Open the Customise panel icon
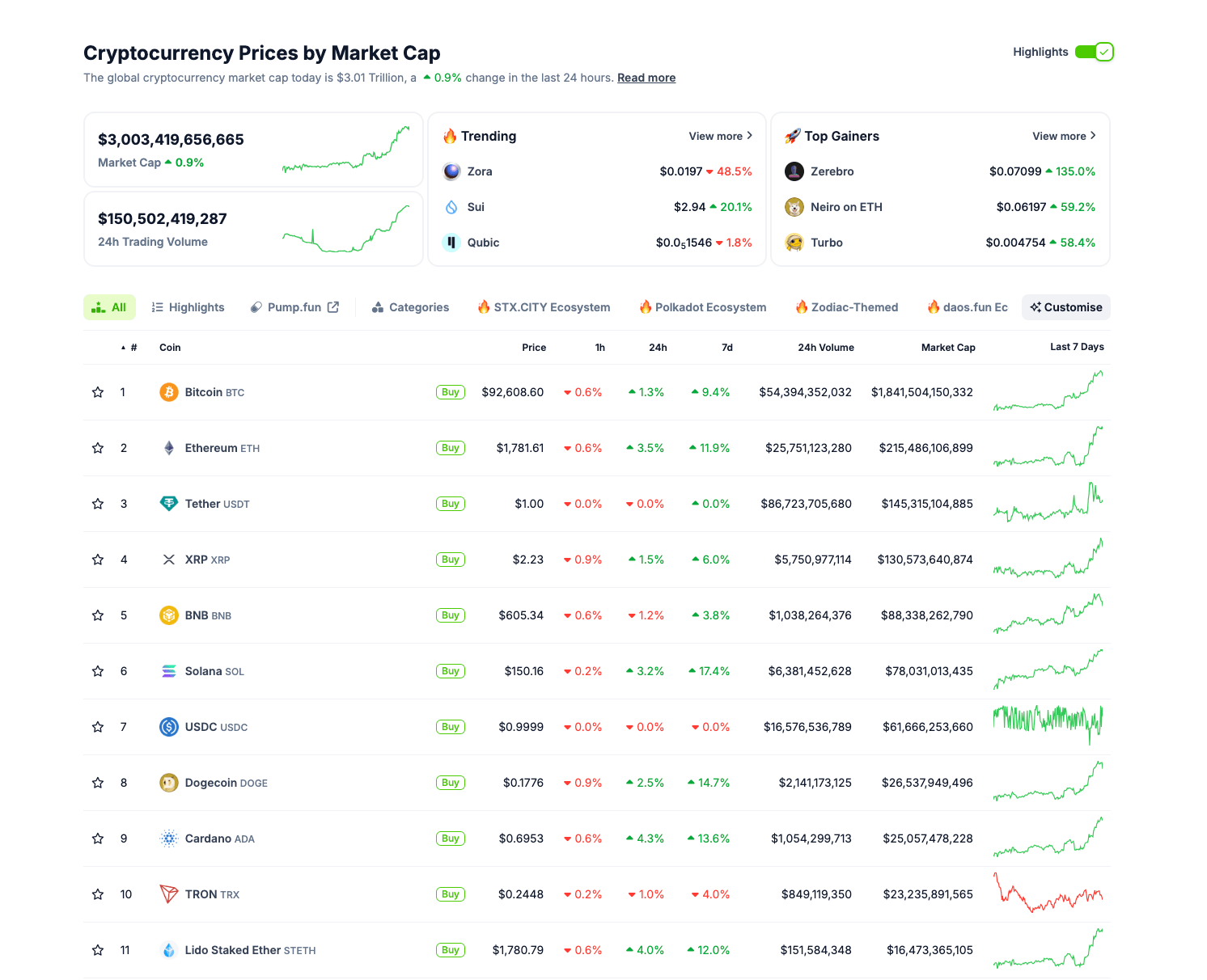Image resolution: width=1207 pixels, height=980 pixels. (x=1035, y=306)
